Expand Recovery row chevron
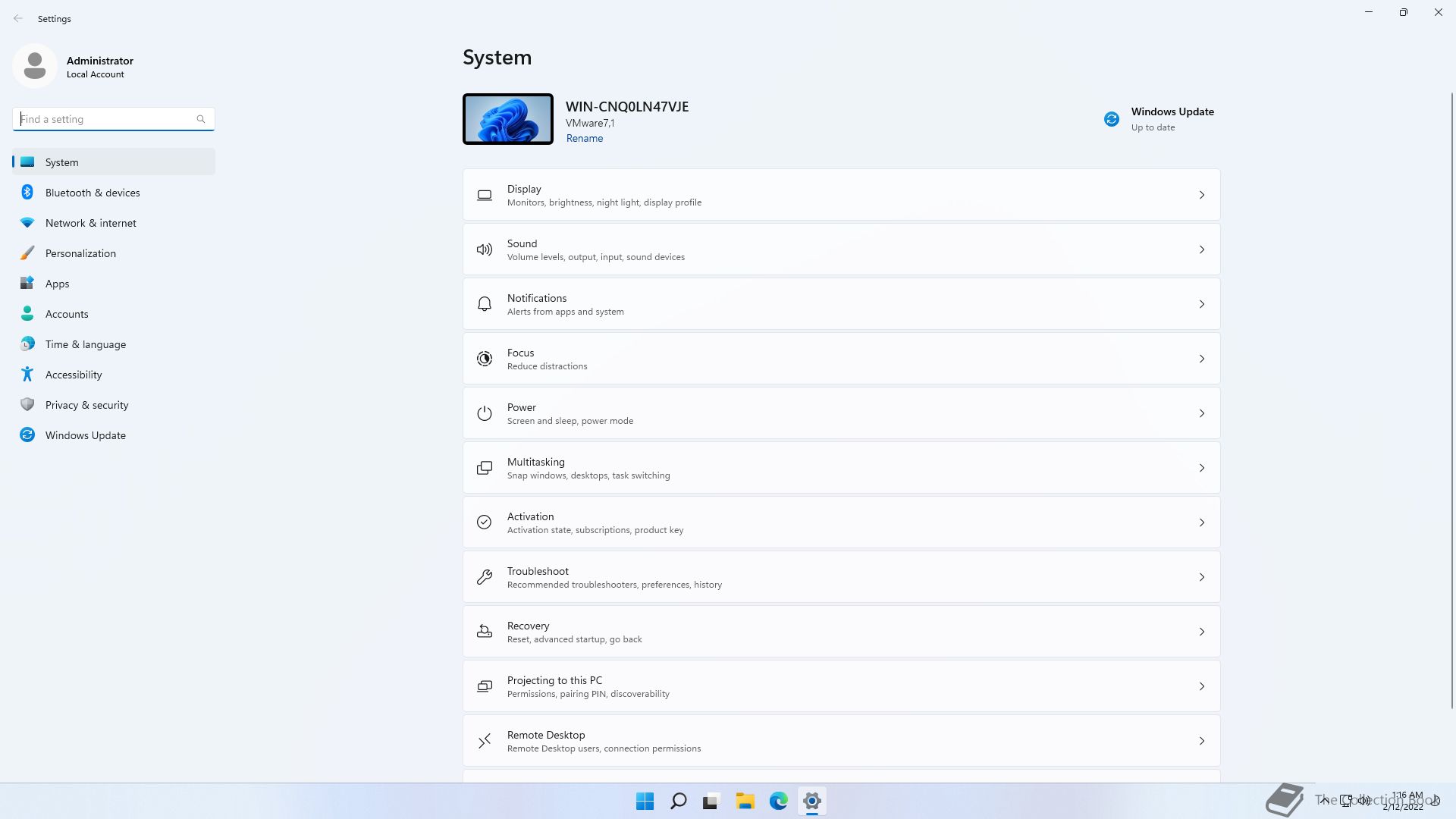The image size is (1456, 819). (x=1202, y=632)
